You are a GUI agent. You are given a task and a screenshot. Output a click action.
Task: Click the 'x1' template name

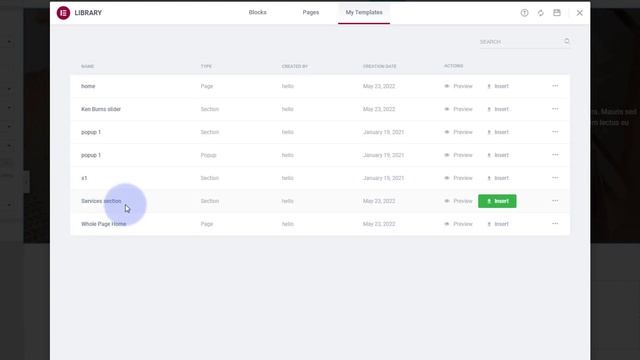[84, 178]
